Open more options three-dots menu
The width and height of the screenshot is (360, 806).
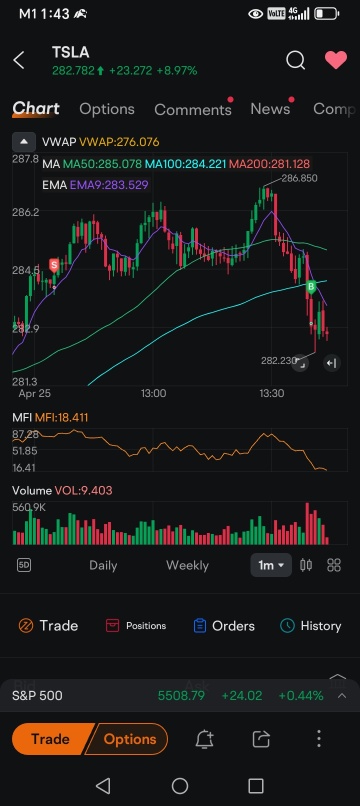tap(319, 739)
